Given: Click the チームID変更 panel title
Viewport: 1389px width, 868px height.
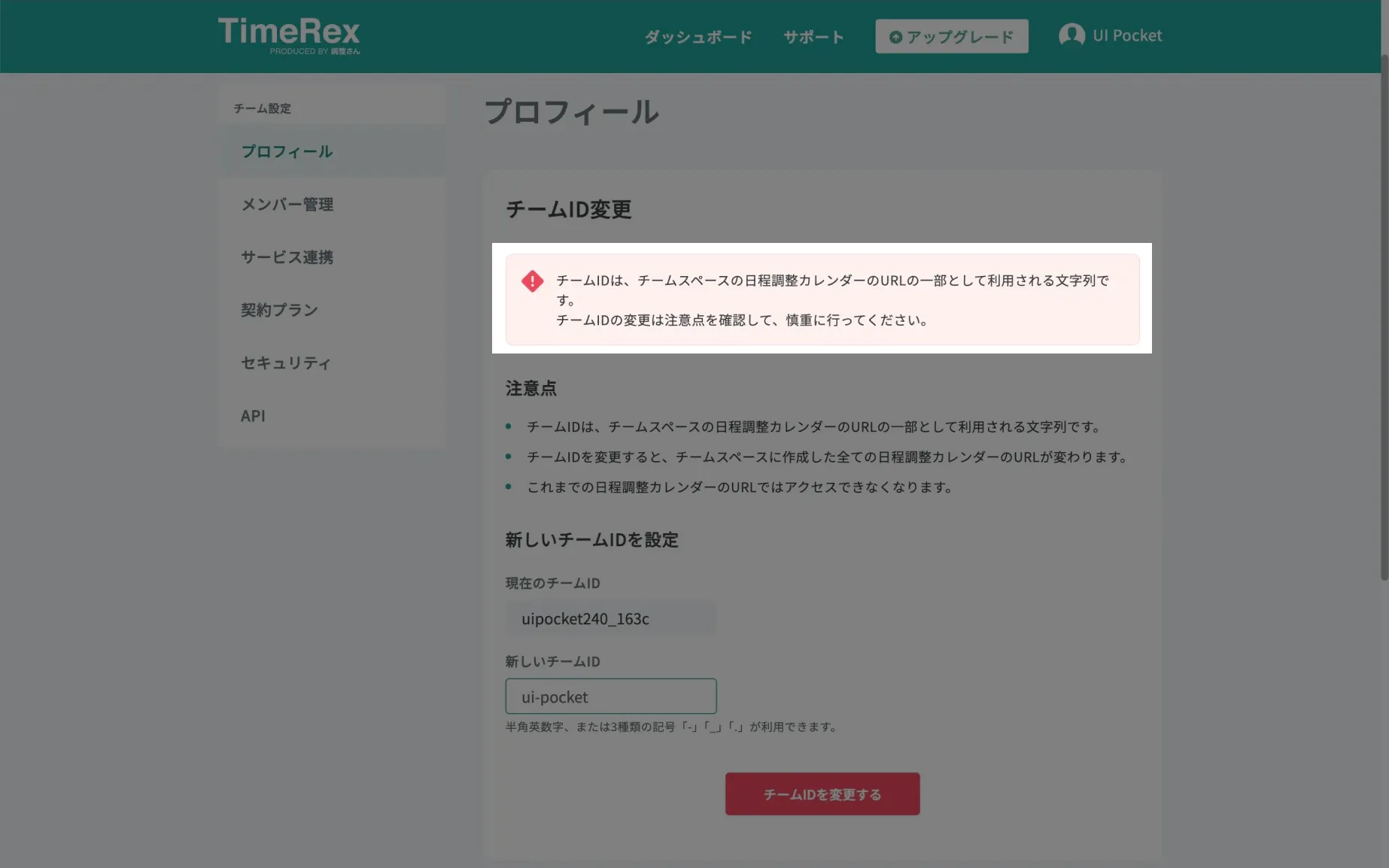Looking at the screenshot, I should [570, 210].
